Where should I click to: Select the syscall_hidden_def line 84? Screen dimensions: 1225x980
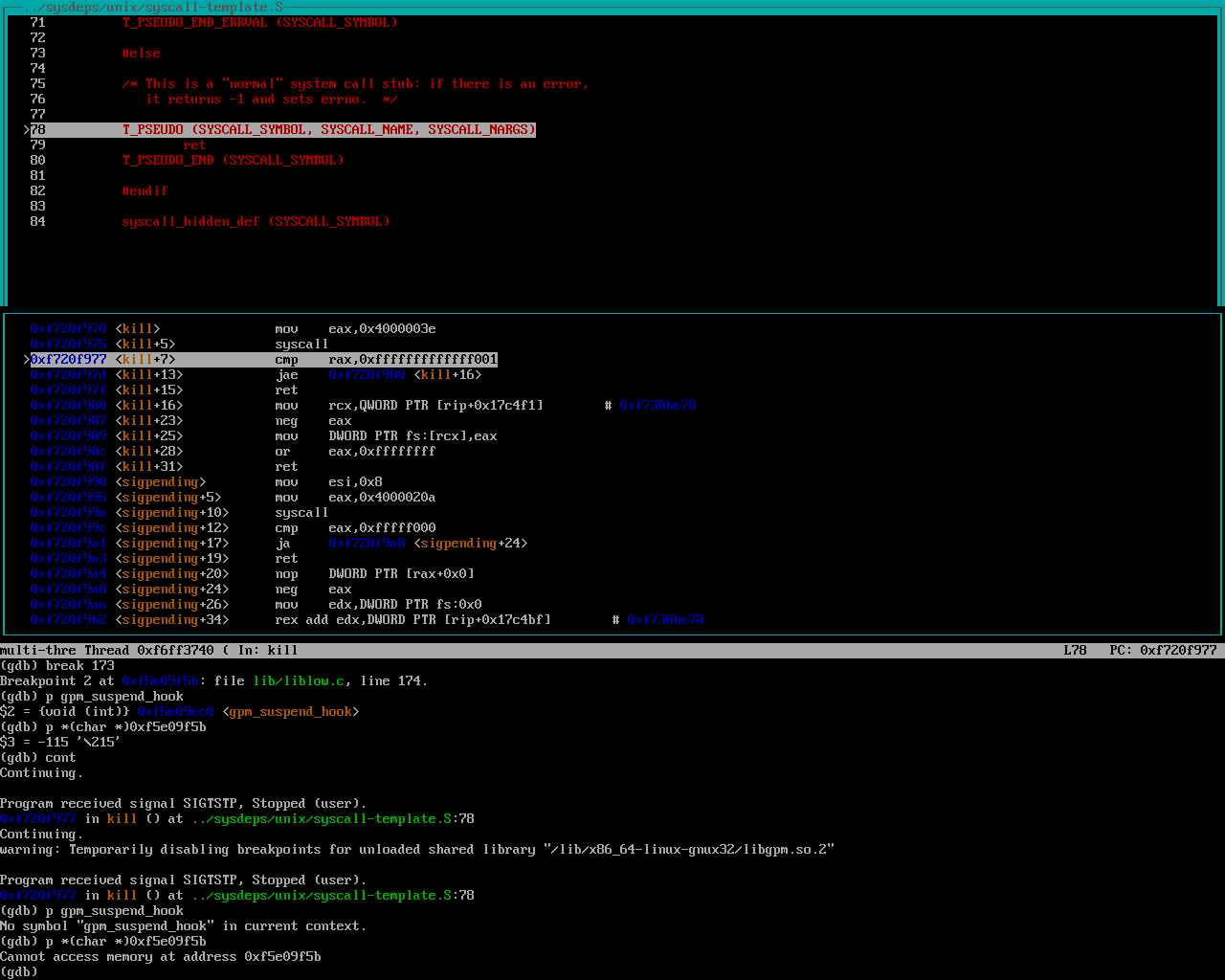tap(256, 221)
